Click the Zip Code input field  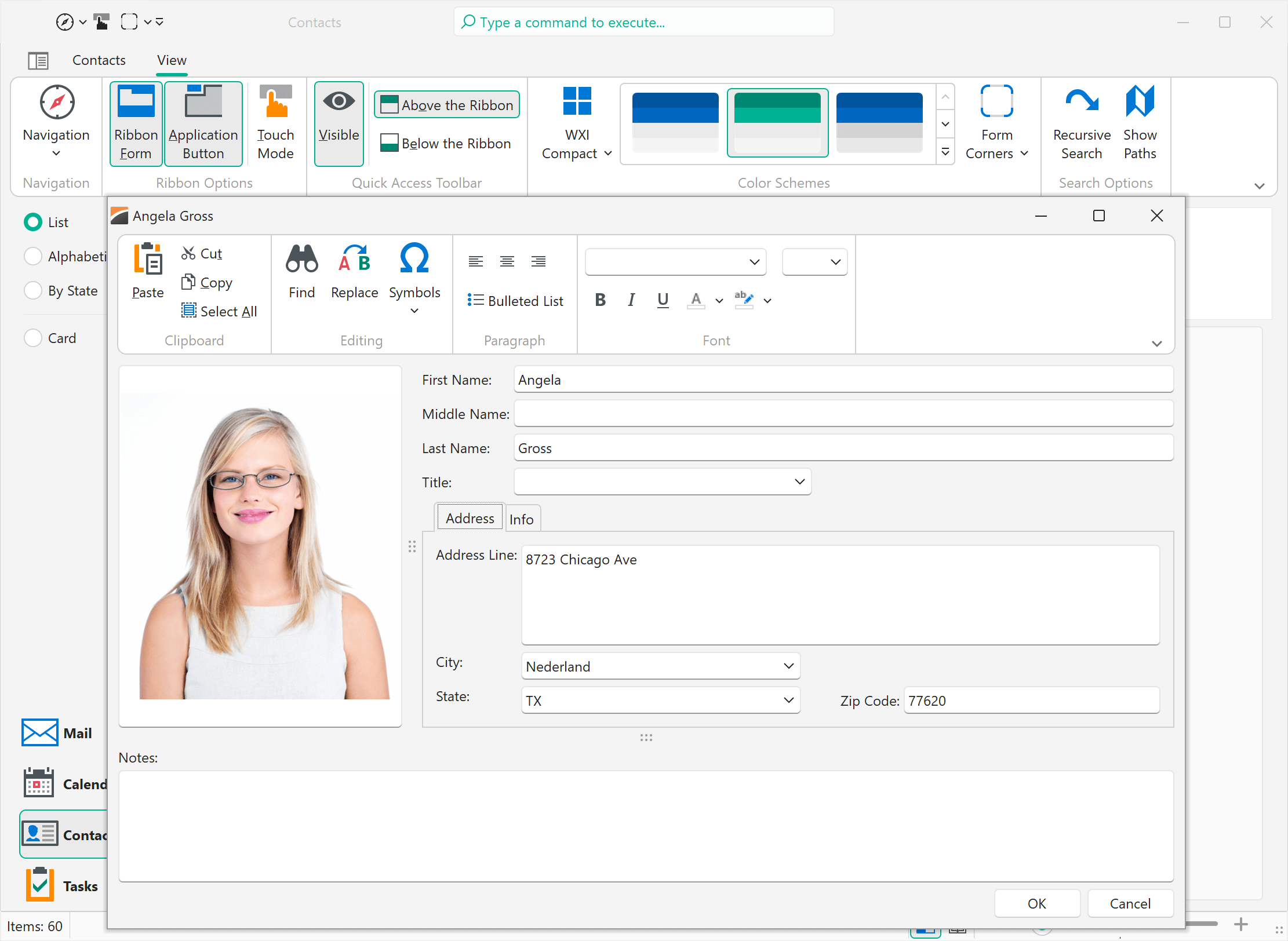tap(1031, 701)
